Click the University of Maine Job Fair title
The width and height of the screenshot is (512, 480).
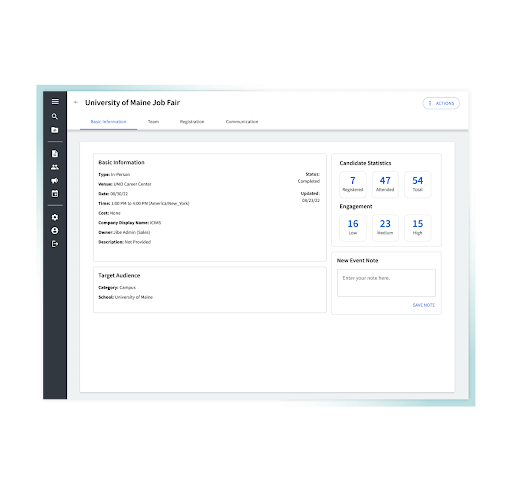132,103
